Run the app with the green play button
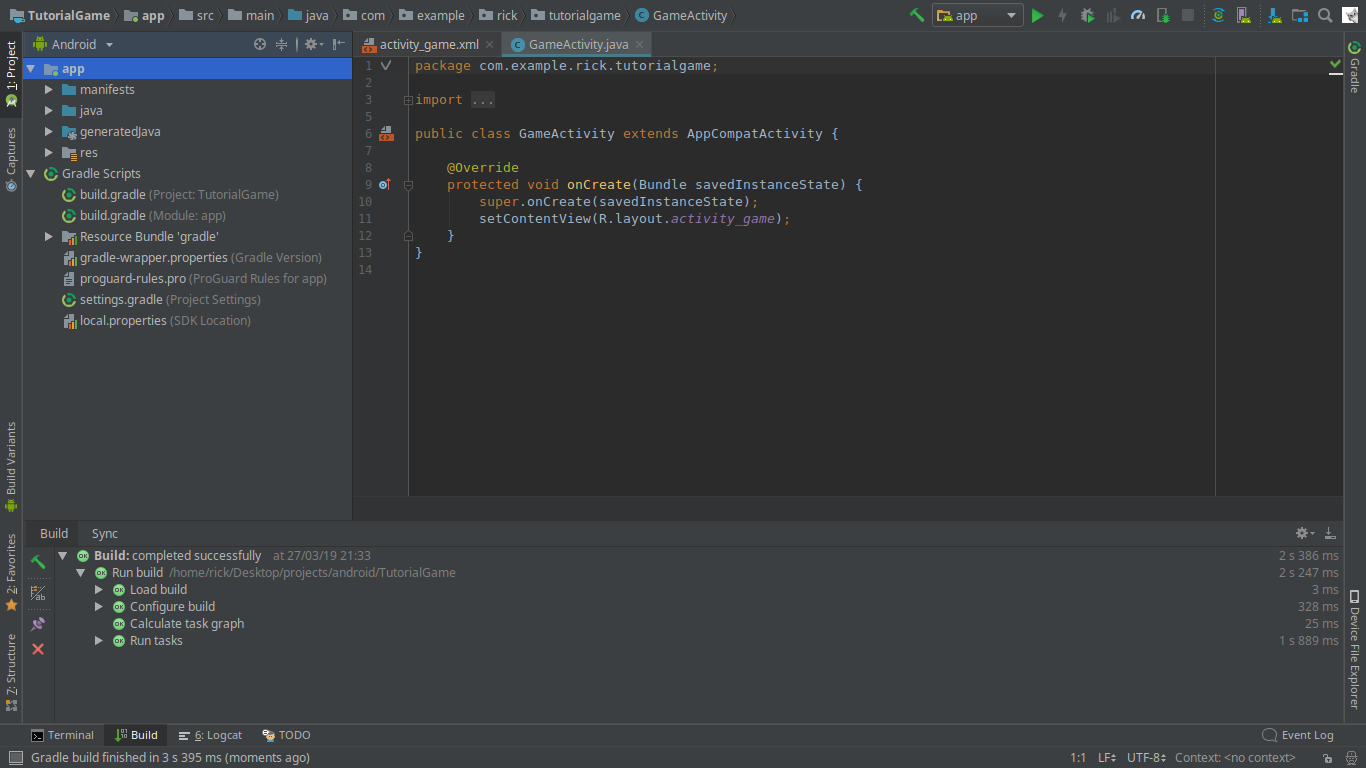 [1037, 15]
